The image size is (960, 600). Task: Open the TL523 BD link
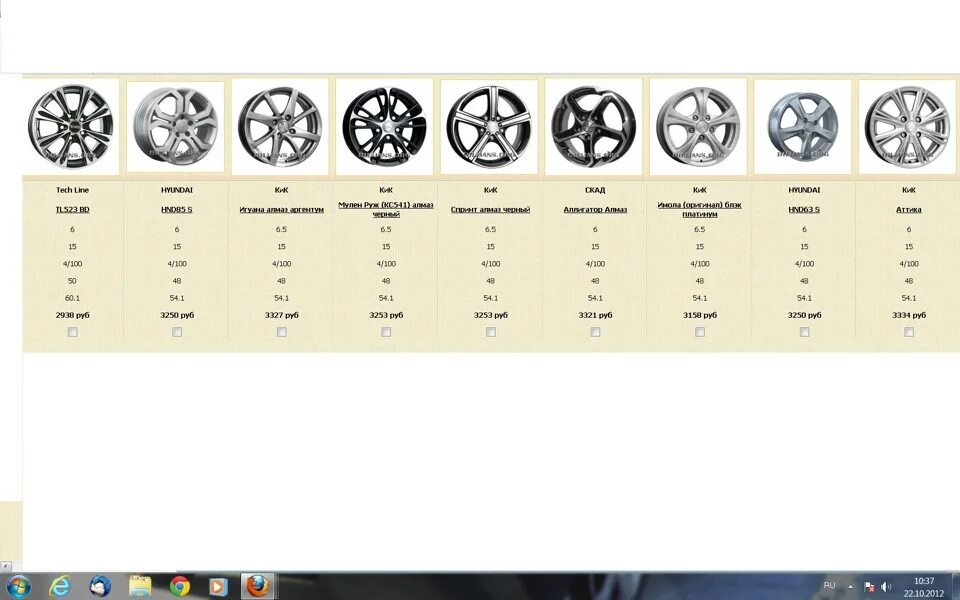pos(72,209)
